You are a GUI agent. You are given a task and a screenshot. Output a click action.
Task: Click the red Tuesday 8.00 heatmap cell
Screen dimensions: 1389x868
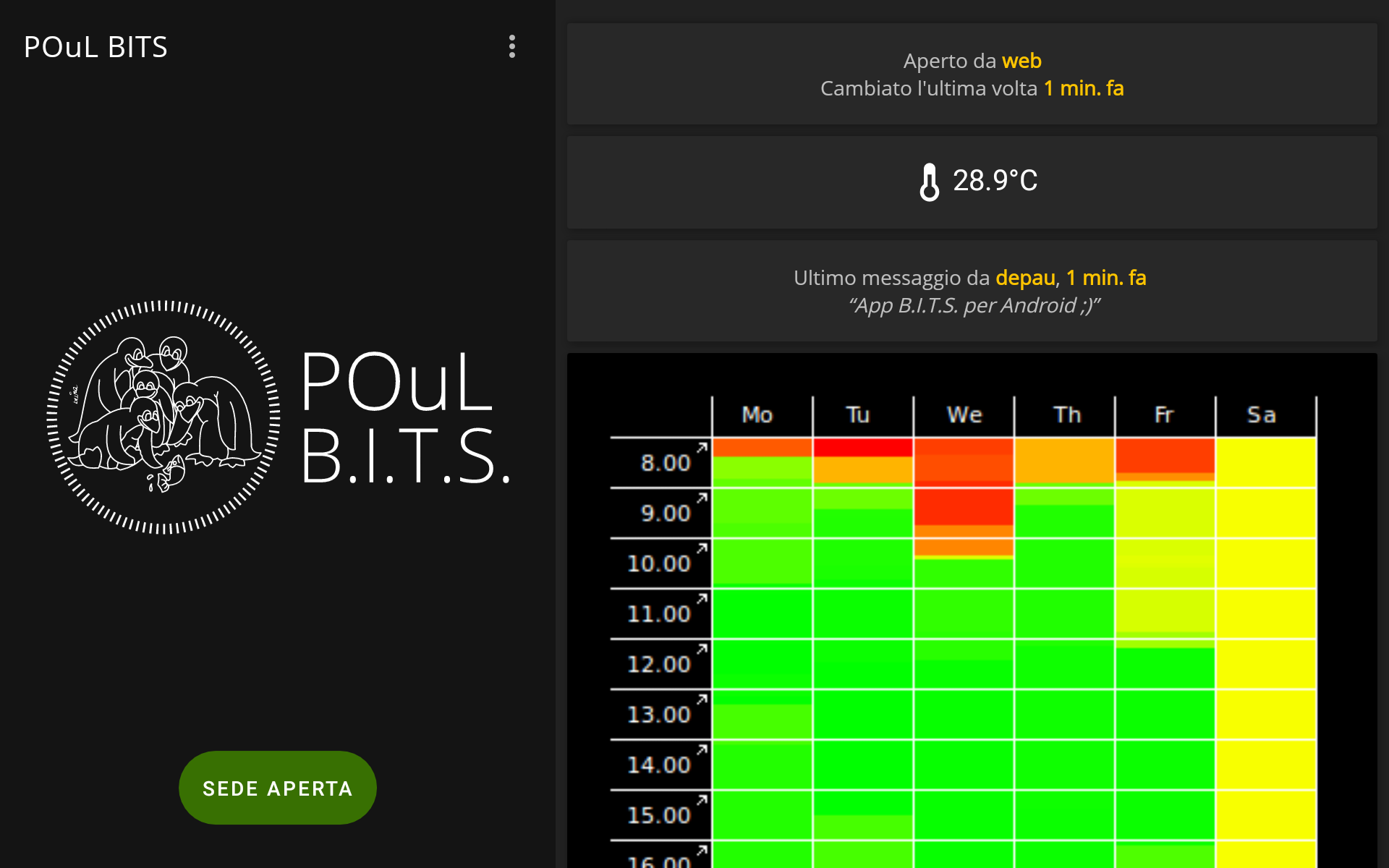(862, 448)
